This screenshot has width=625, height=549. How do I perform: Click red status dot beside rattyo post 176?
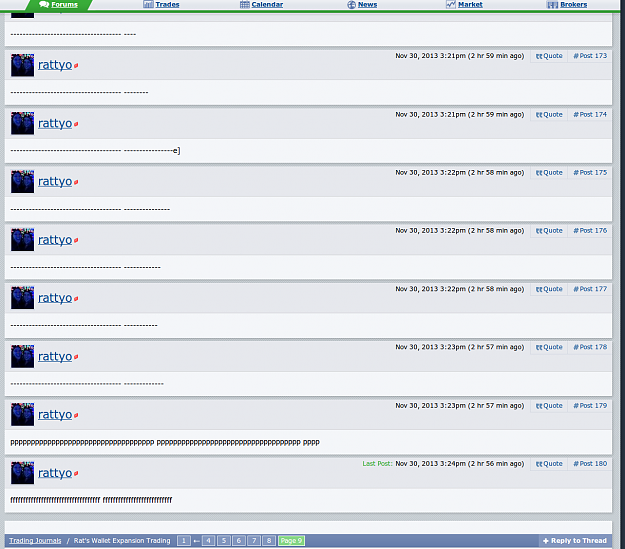tap(76, 240)
